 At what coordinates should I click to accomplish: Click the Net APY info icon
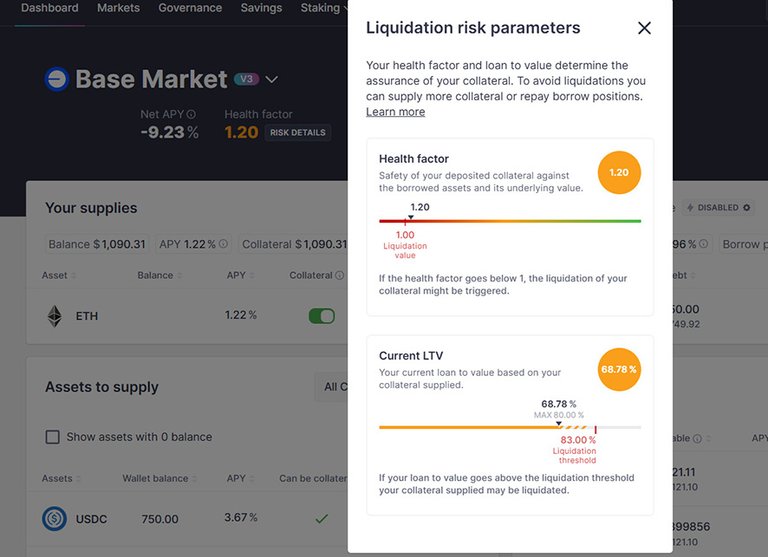point(191,114)
